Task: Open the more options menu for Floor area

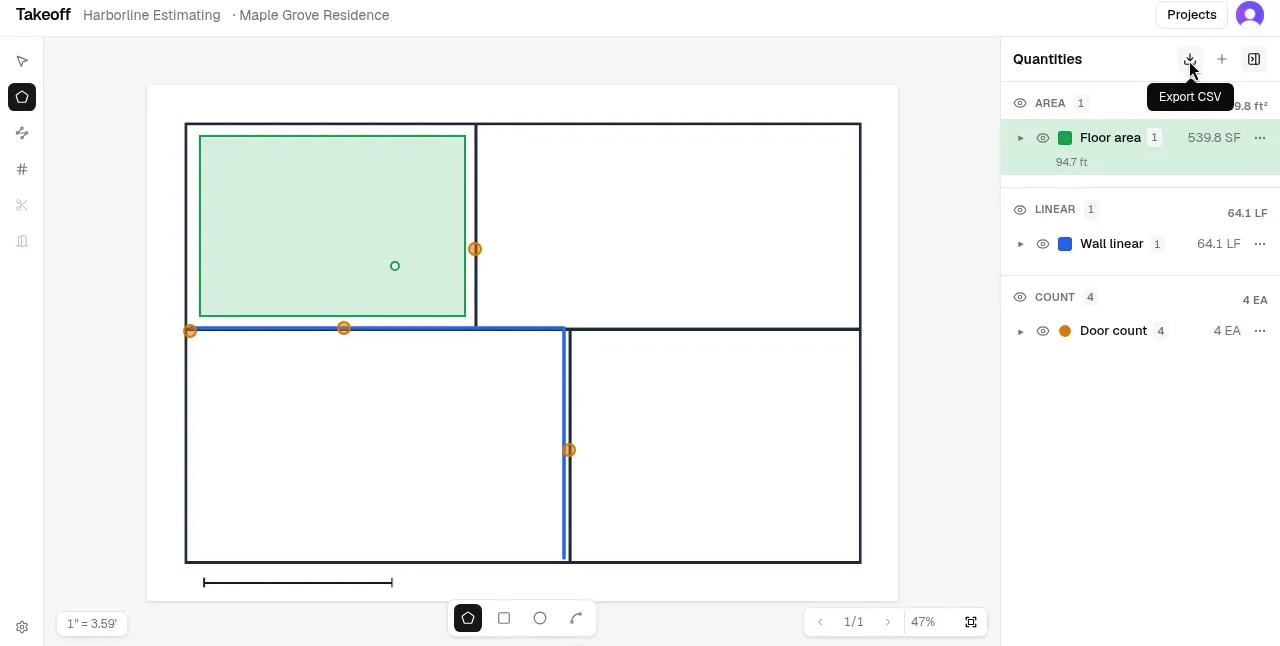Action: 1260,138
